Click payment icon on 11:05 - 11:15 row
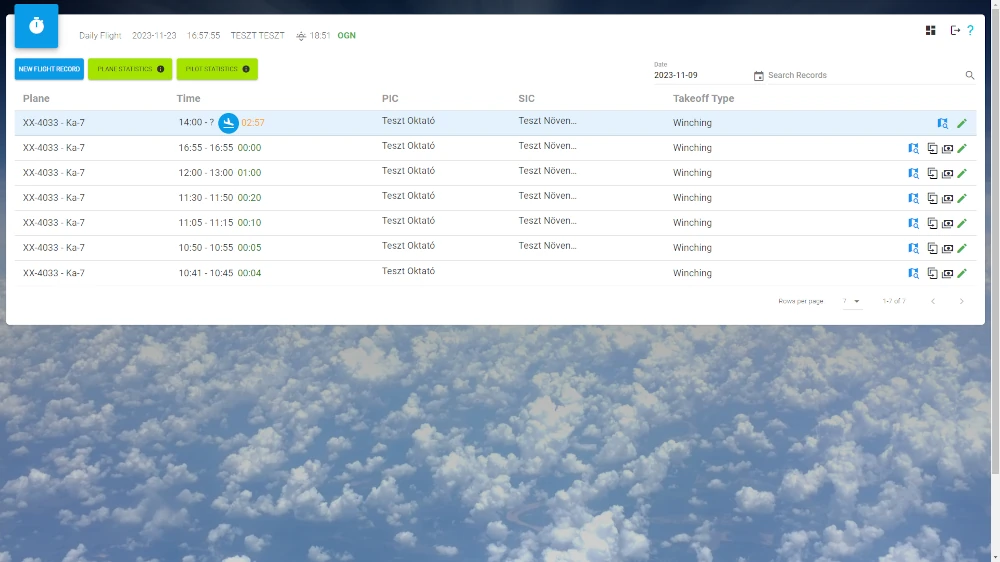 click(947, 223)
